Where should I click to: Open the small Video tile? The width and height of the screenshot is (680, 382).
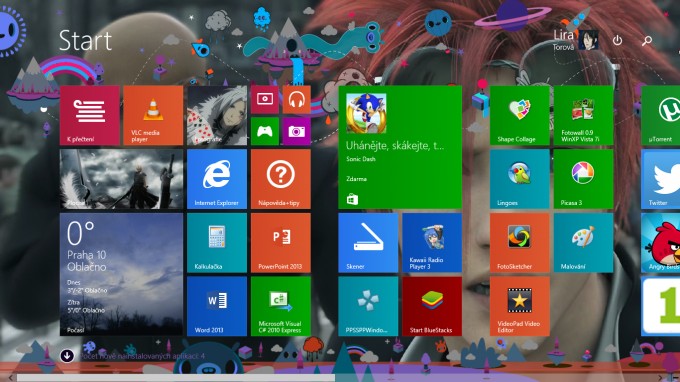click(265, 100)
